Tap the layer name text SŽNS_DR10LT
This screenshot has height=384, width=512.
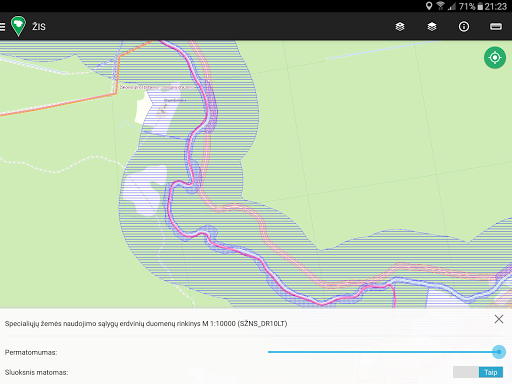point(262,324)
